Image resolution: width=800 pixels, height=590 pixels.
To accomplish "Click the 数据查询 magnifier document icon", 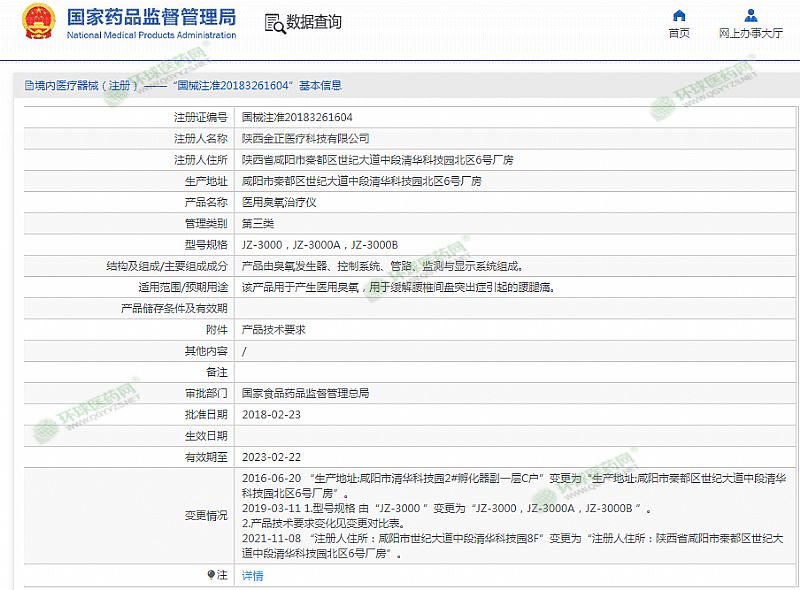I will (274, 22).
